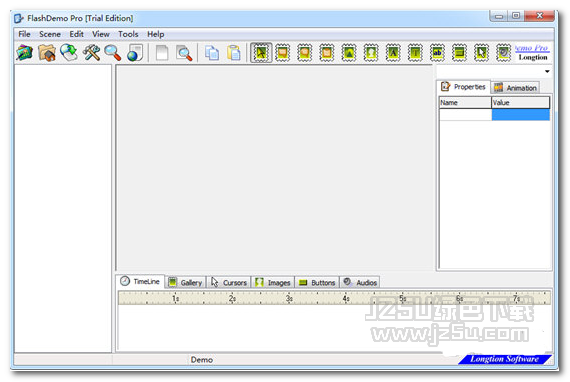The image size is (570, 382).
Task: Click the Longtion Software link in status bar
Action: pyautogui.click(x=505, y=359)
